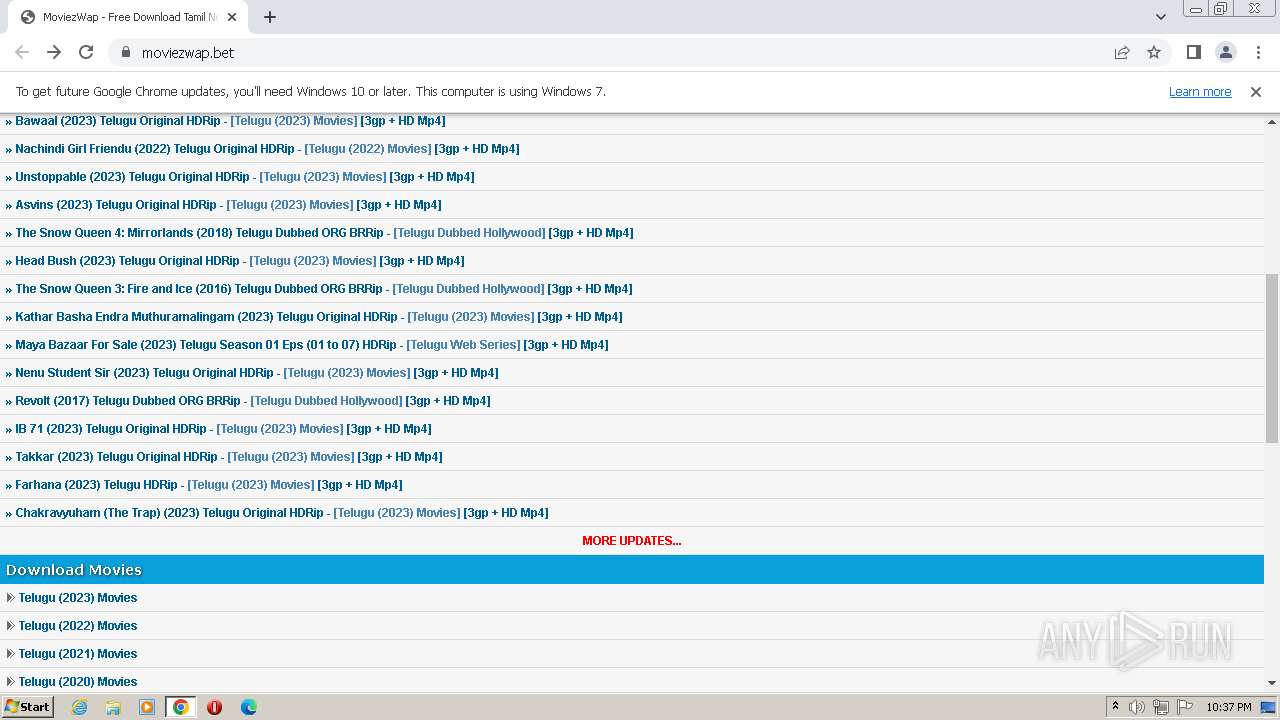The width and height of the screenshot is (1280, 720).
Task: Open Chakravyuham (The Trap) (2023) link
Action: pos(169,512)
